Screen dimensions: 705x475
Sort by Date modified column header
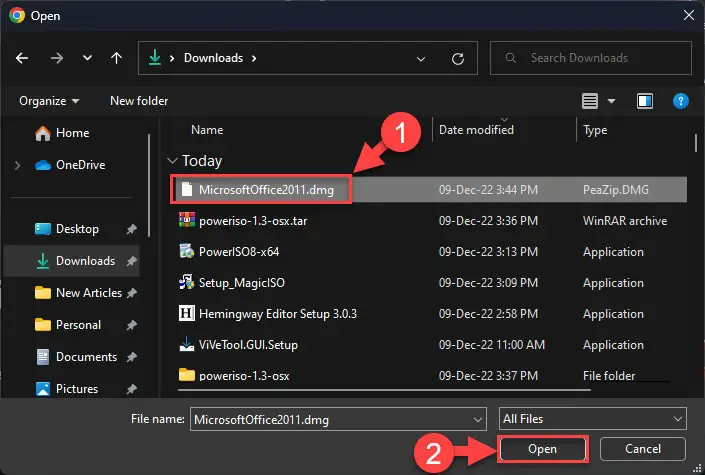[476, 130]
